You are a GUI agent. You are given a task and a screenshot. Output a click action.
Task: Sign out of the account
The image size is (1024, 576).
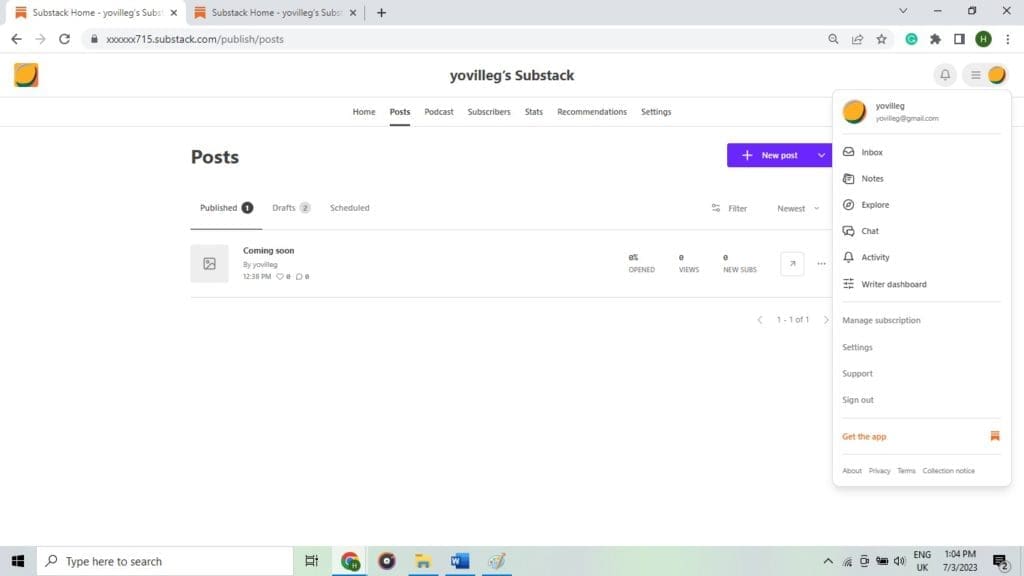857,400
